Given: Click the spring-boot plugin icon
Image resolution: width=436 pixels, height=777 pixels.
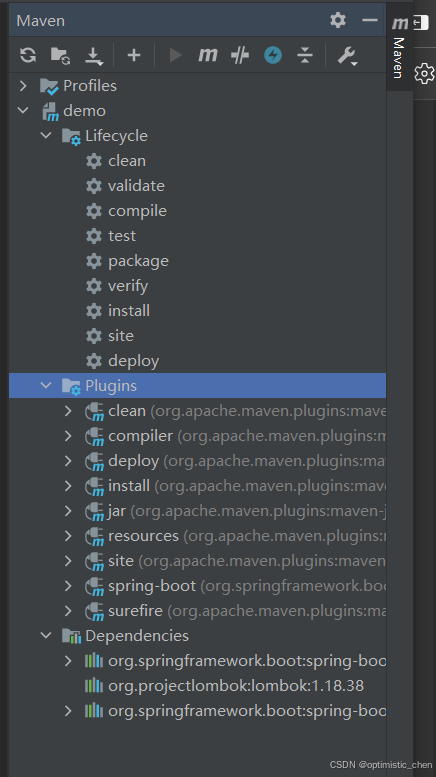Looking at the screenshot, I should [x=94, y=587].
